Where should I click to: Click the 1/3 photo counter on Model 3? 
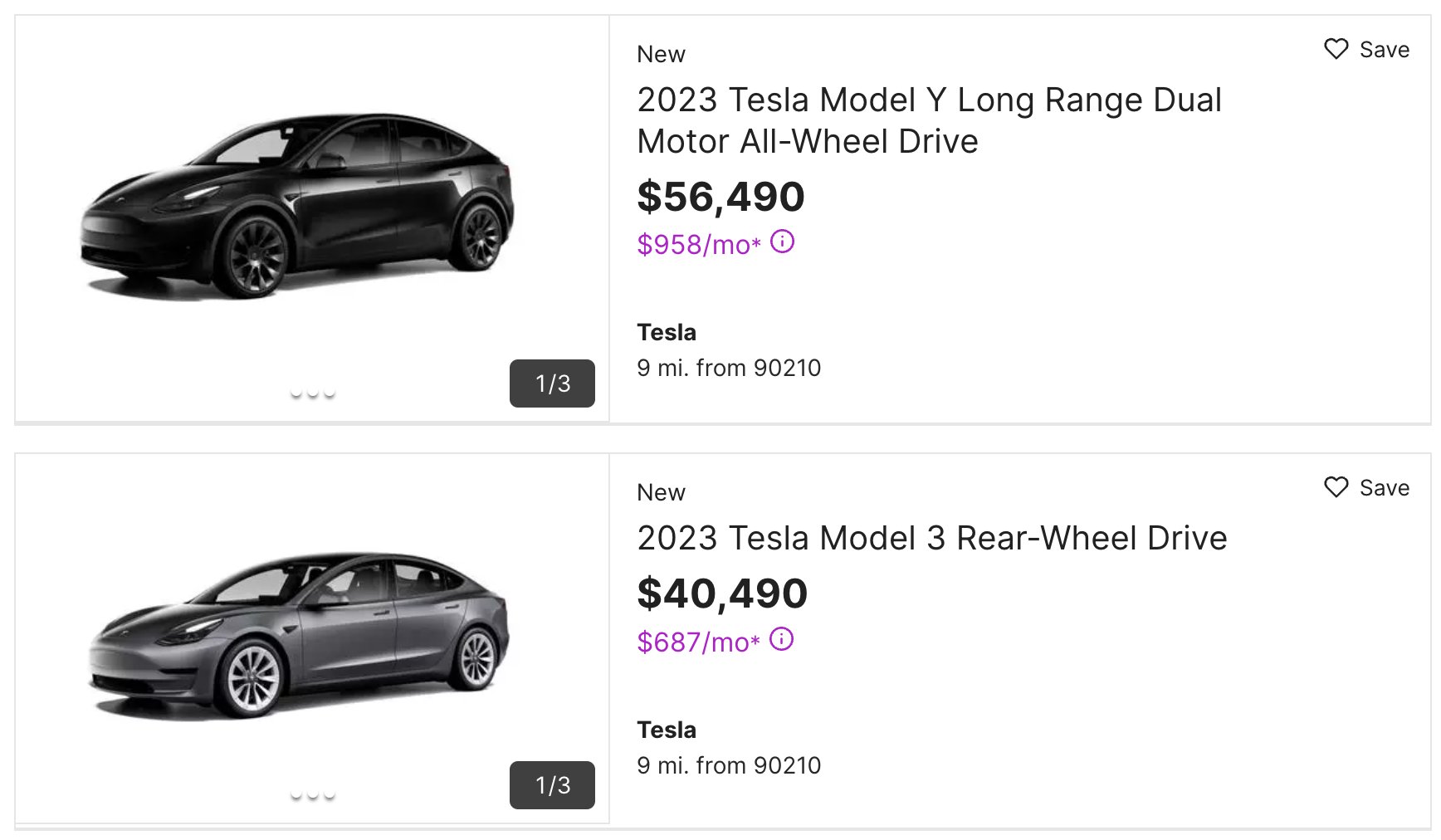tap(552, 785)
